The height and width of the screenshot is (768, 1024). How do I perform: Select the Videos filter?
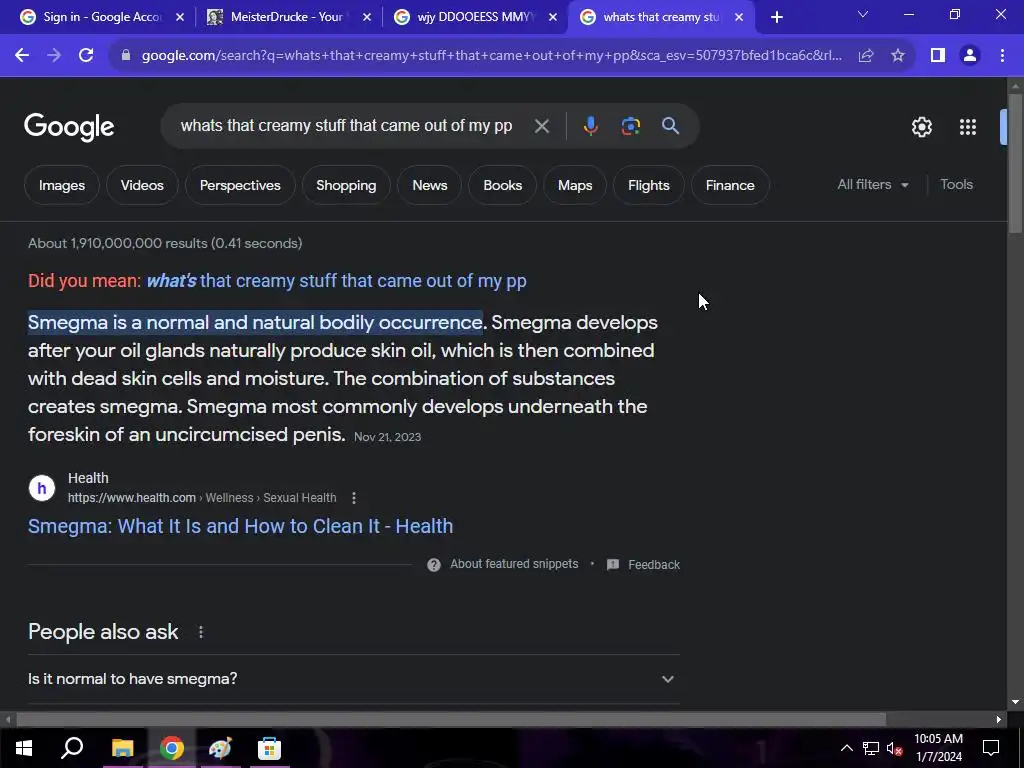coord(142,185)
